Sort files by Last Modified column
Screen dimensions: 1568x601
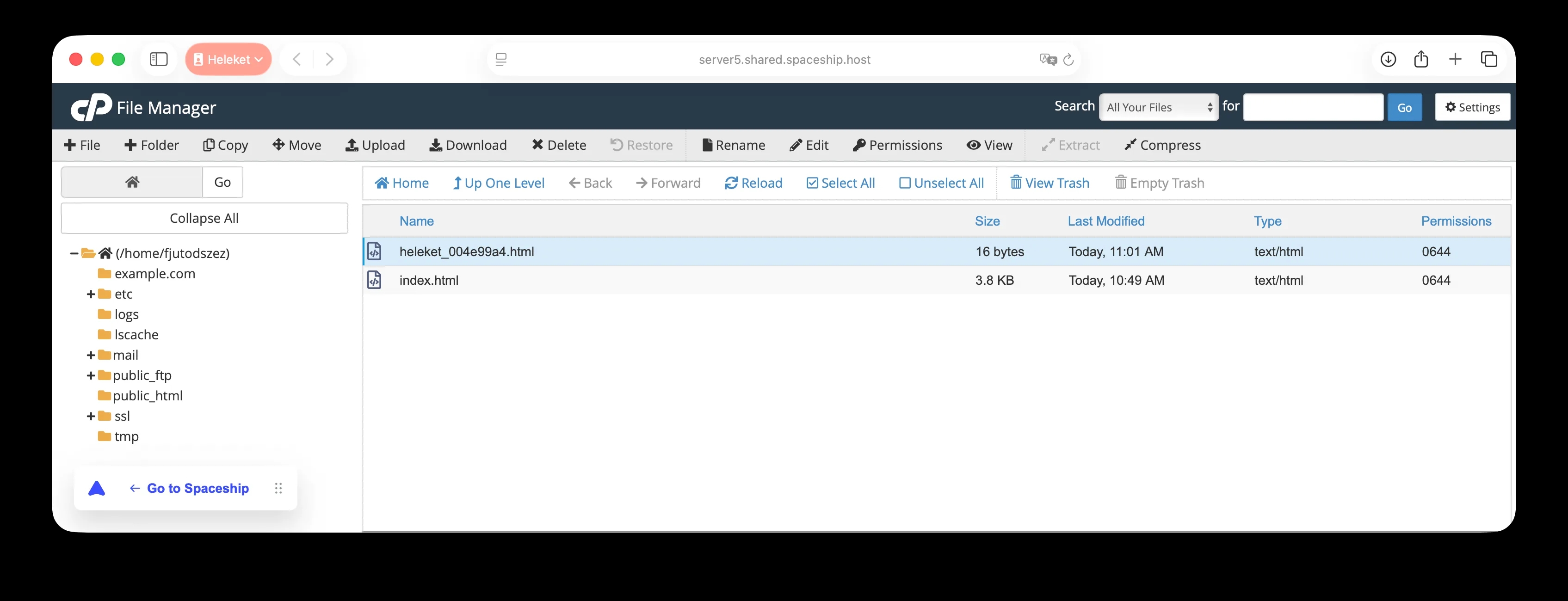1105,221
